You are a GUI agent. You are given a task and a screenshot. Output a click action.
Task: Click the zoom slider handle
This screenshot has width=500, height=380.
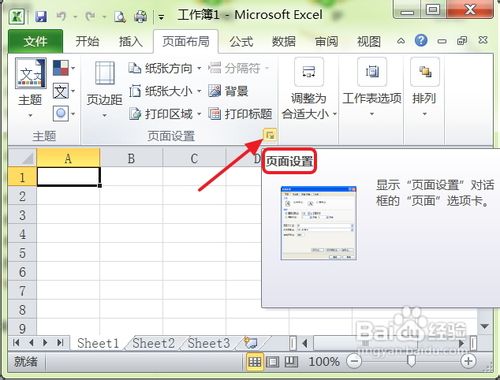point(412,361)
